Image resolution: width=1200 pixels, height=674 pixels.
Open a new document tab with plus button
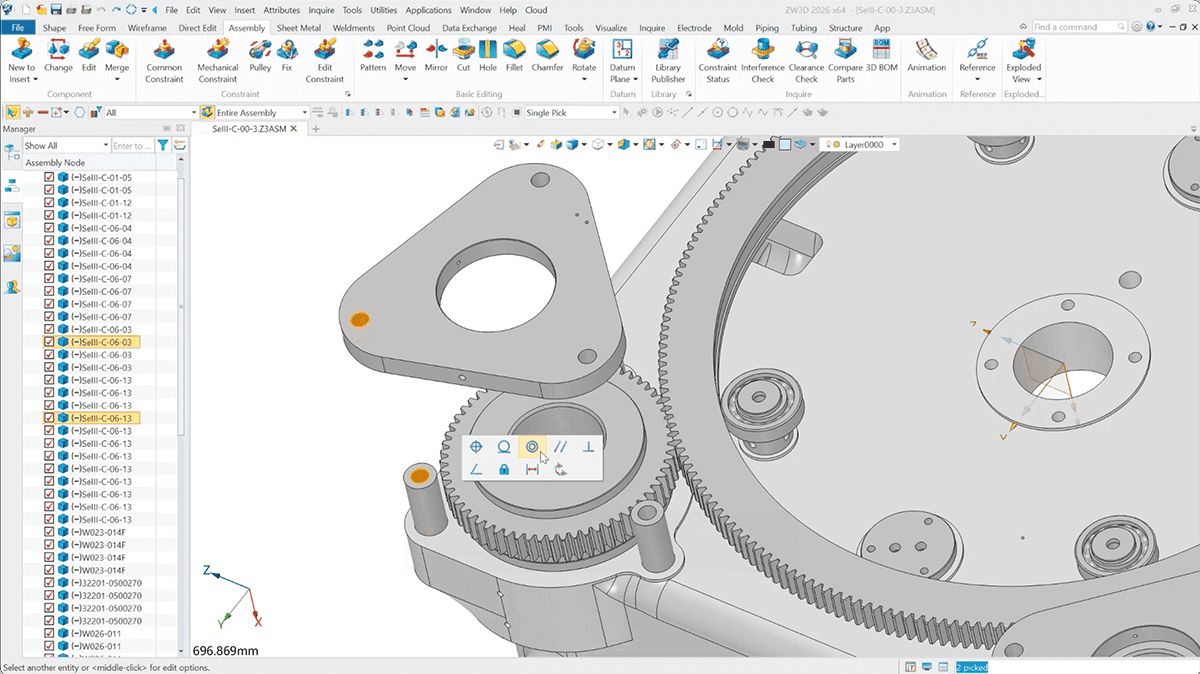[316, 129]
